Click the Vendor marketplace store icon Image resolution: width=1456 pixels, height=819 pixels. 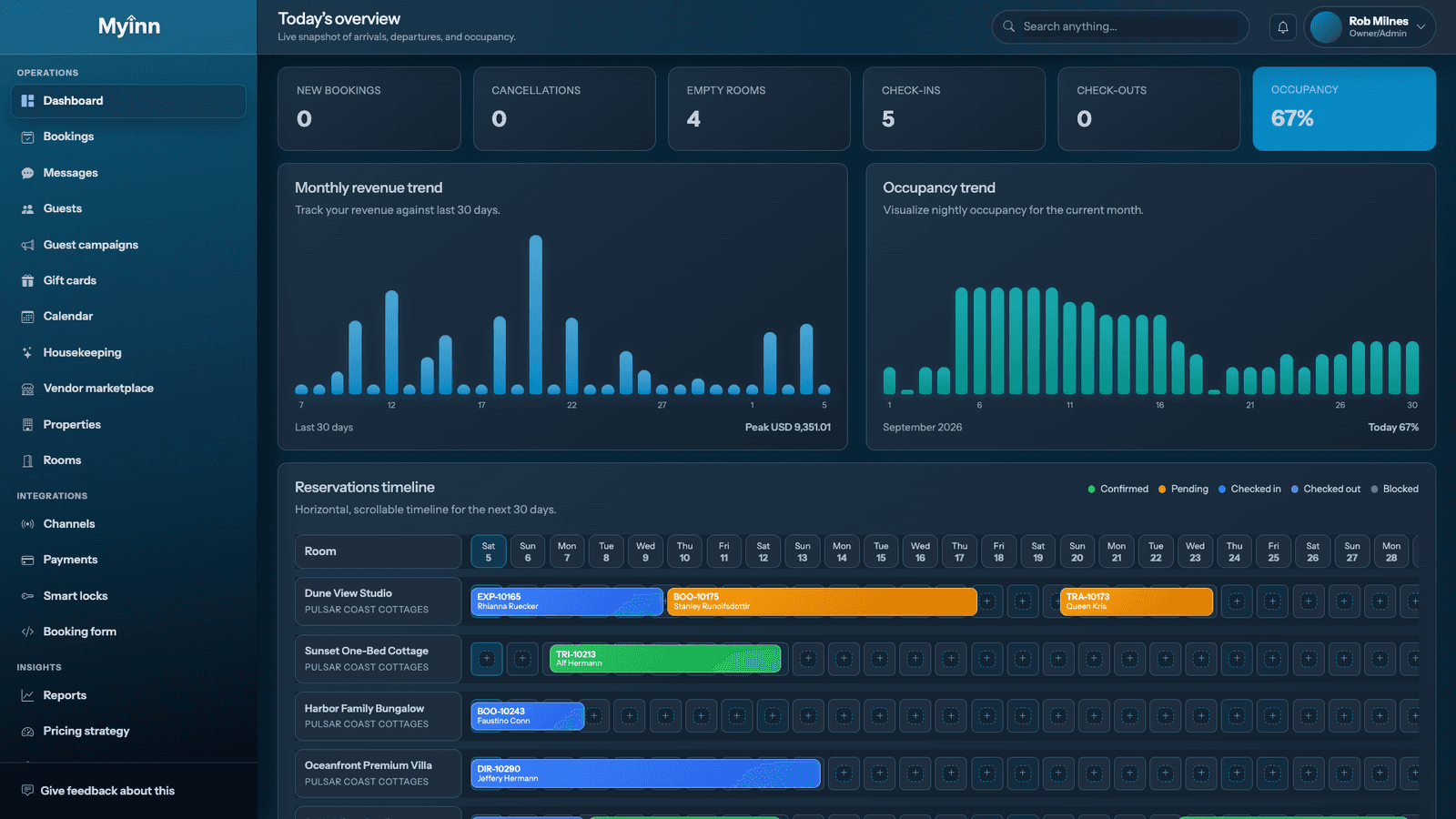click(x=27, y=389)
